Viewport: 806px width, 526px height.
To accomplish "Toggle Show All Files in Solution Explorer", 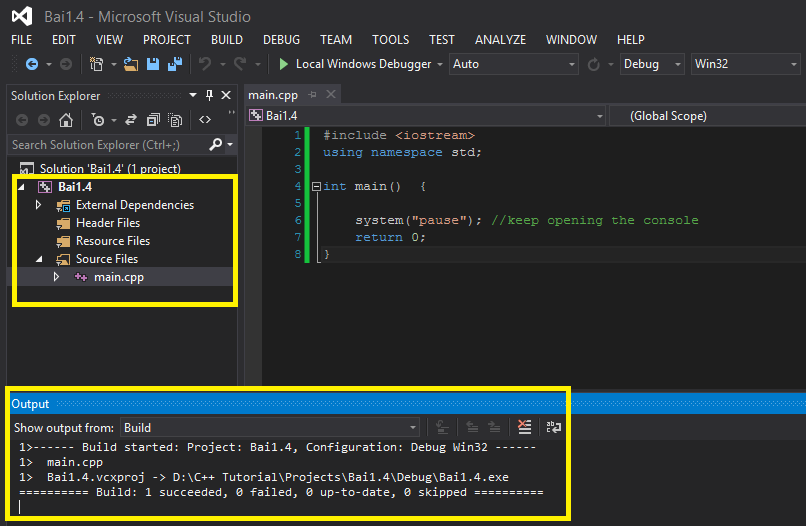I will tap(175, 120).
